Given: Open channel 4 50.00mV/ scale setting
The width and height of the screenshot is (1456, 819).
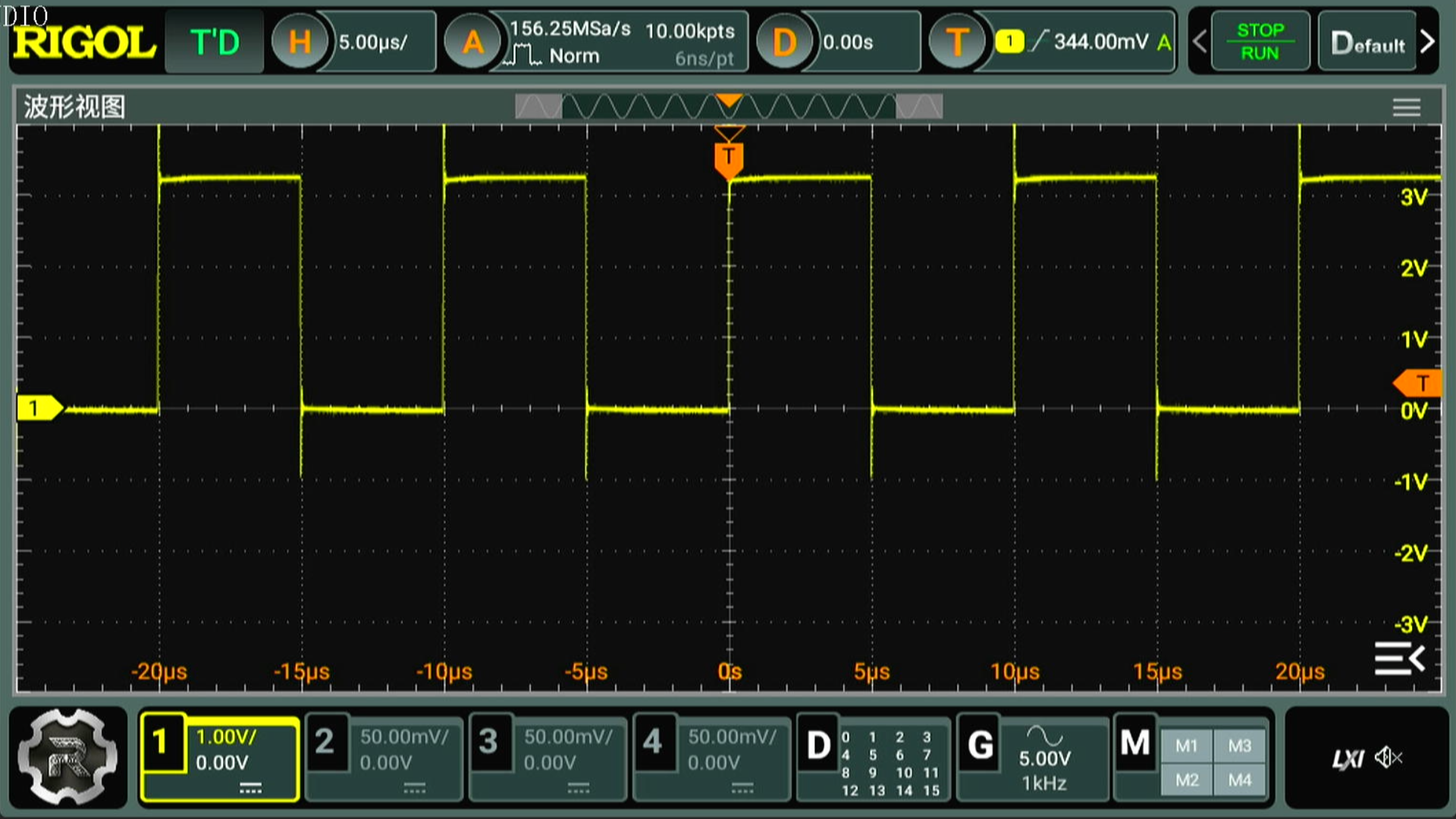Looking at the screenshot, I should [732, 736].
